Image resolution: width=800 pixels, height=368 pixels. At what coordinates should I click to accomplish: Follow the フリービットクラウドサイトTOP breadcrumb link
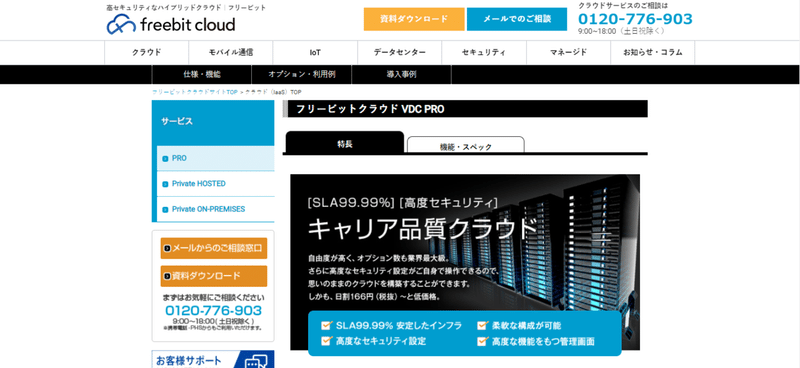click(x=195, y=92)
